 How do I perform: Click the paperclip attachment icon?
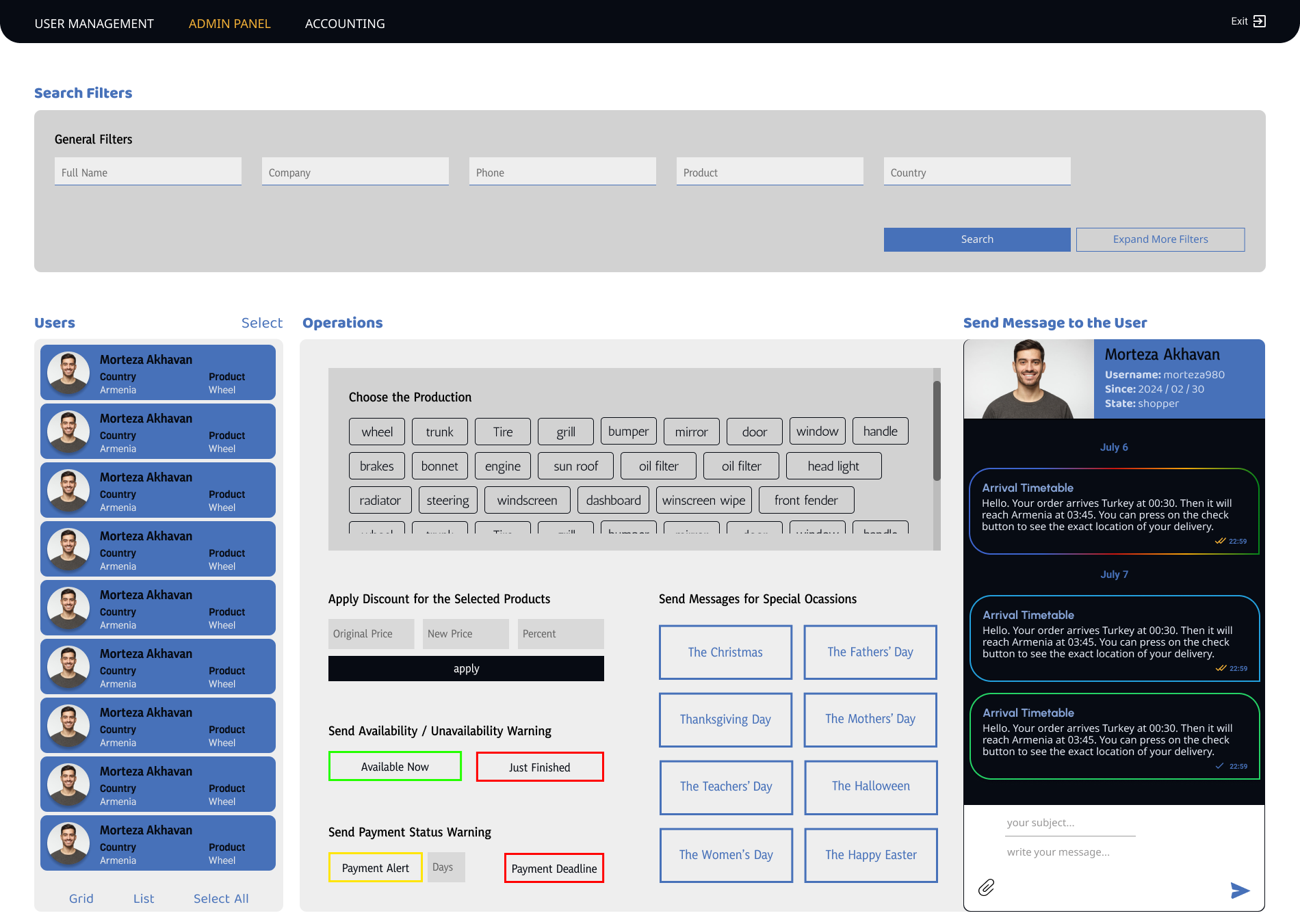click(x=986, y=888)
